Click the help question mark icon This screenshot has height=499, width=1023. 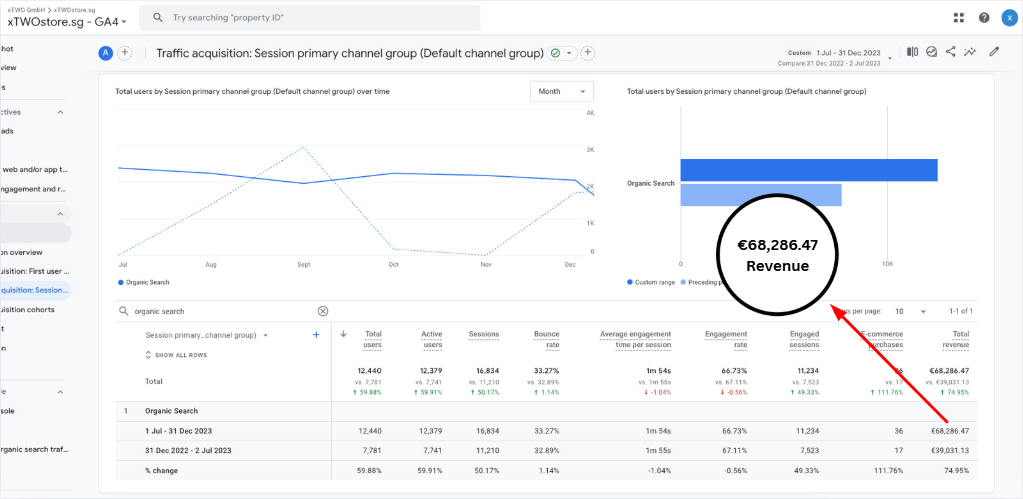click(984, 18)
